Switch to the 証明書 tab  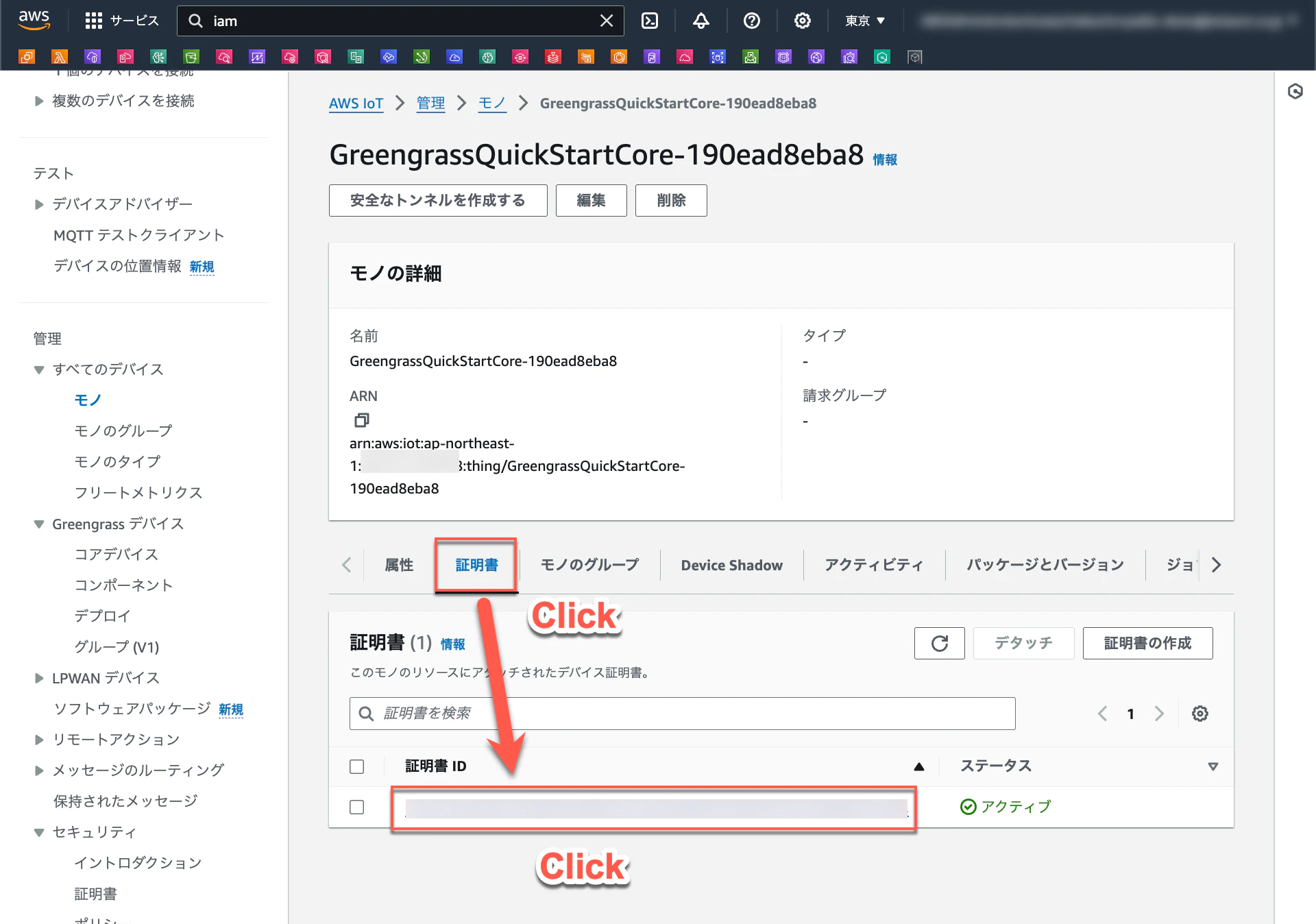[x=476, y=565]
